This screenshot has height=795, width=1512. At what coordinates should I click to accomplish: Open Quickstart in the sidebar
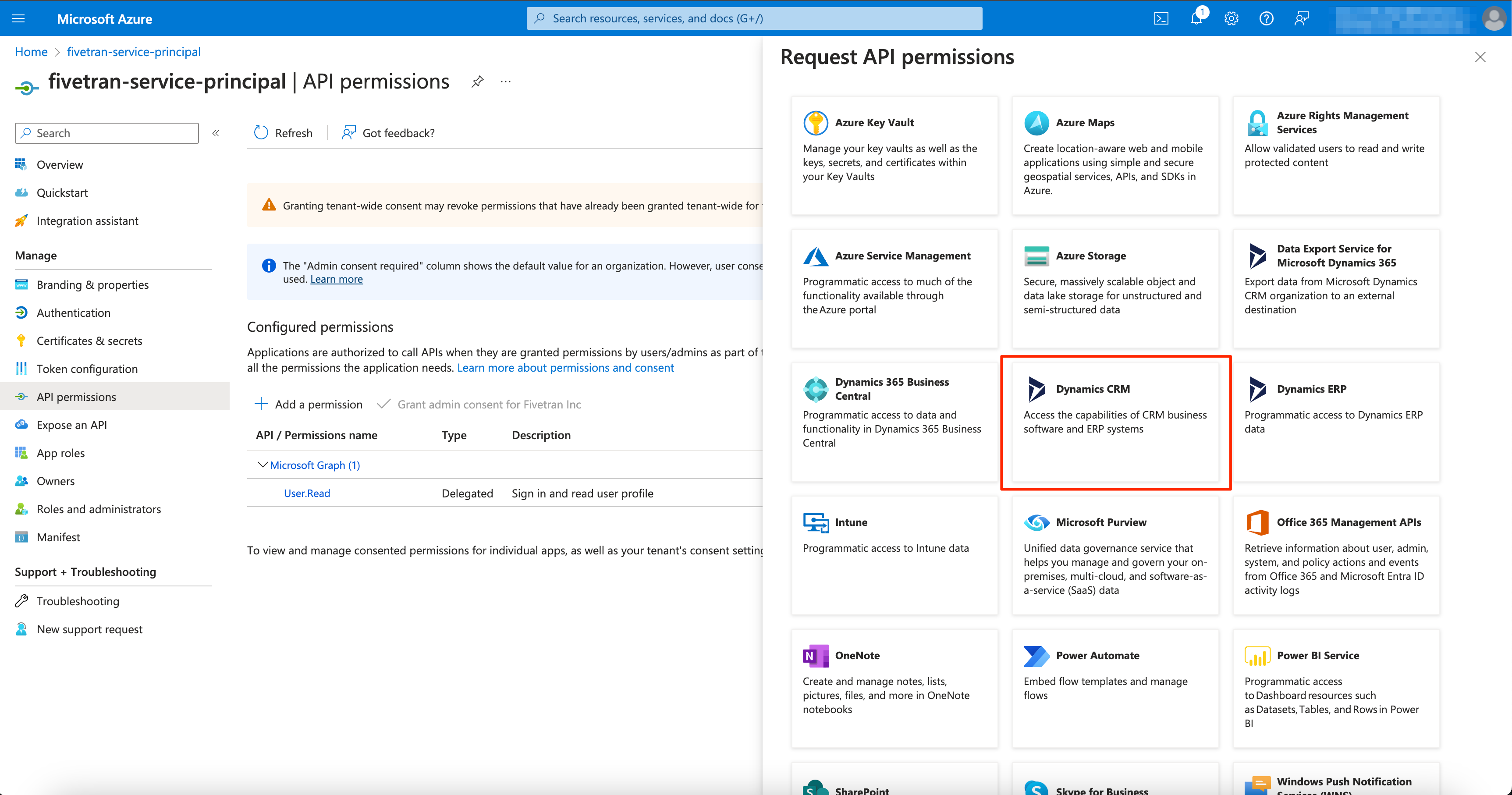[x=62, y=192]
